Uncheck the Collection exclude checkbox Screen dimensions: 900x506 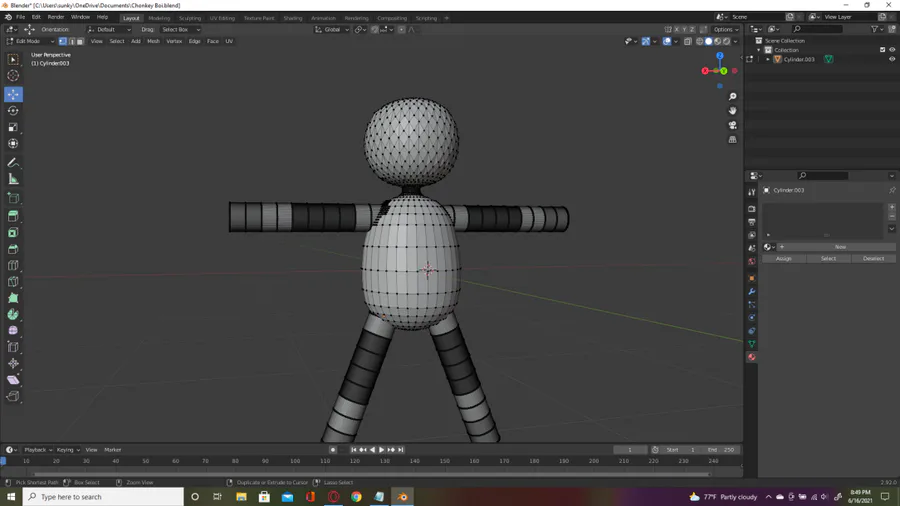(x=882, y=50)
